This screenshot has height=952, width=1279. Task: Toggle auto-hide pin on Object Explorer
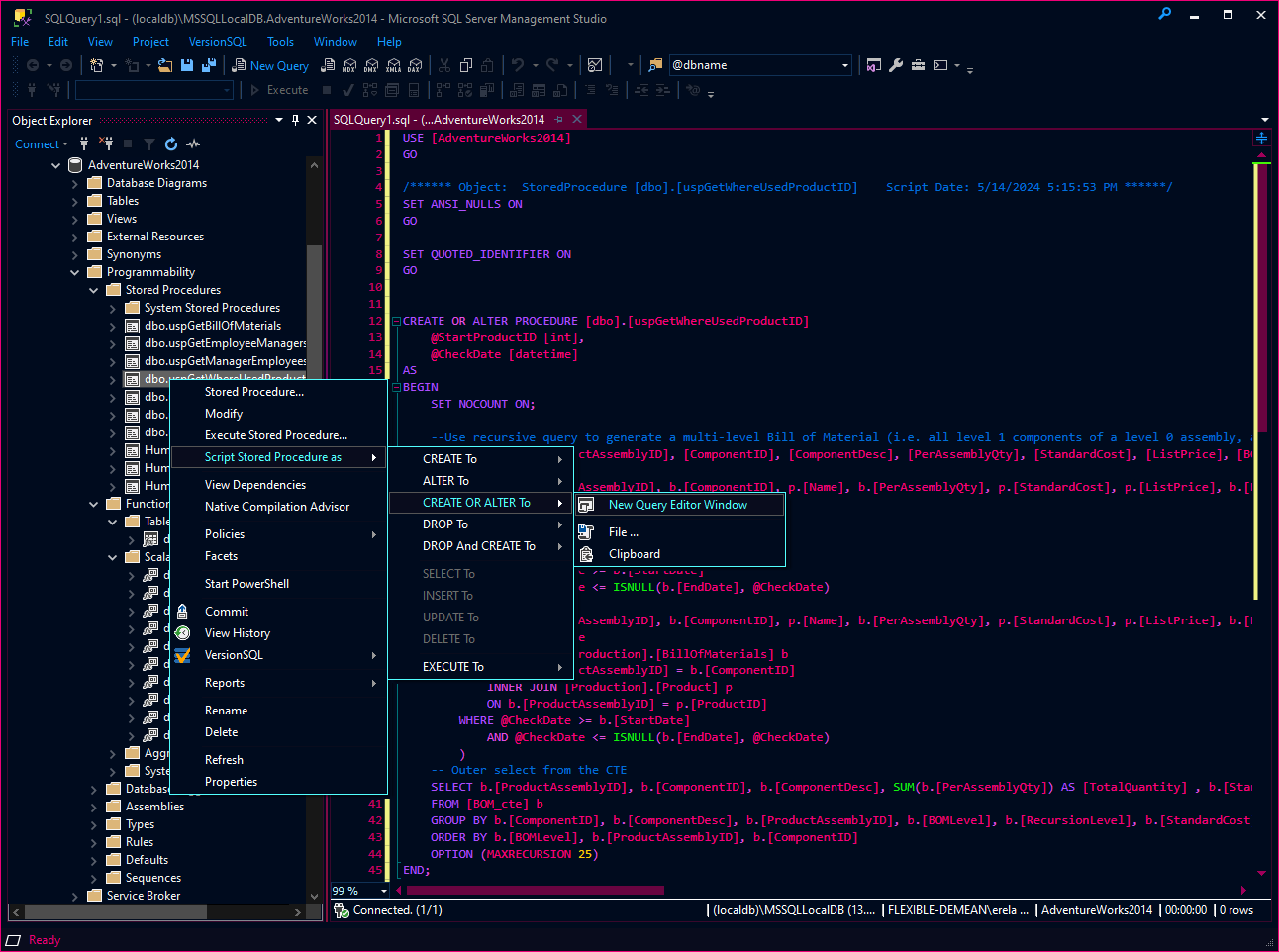295,120
